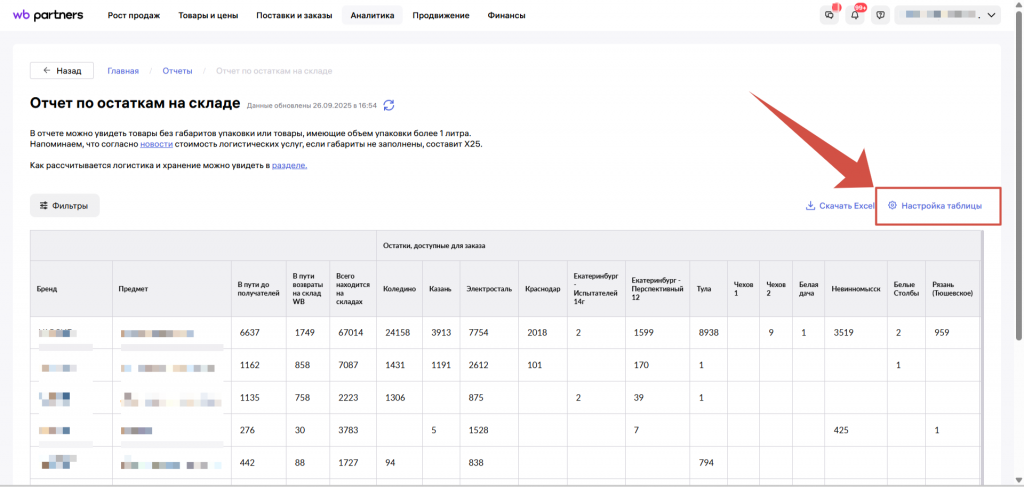Open the Товары и цены menu
The image size is (1024, 487).
pos(207,16)
